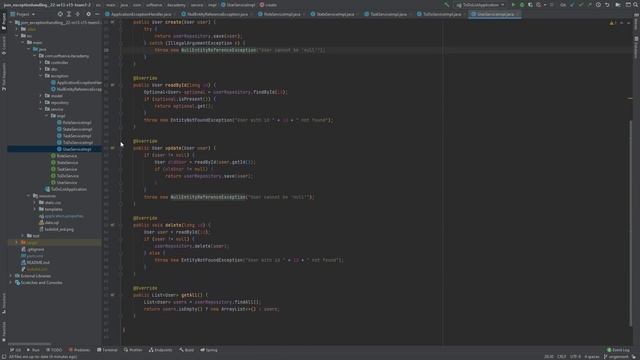Viewport: 640px width, 360px height.
Task: Open the Database tool window on right strip
Action: click(636, 47)
